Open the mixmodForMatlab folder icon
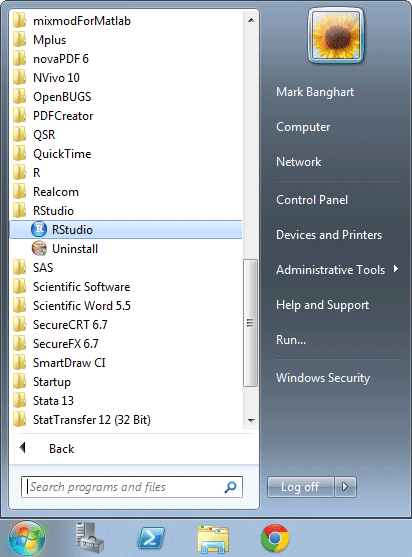This screenshot has width=412, height=557. (x=20, y=21)
